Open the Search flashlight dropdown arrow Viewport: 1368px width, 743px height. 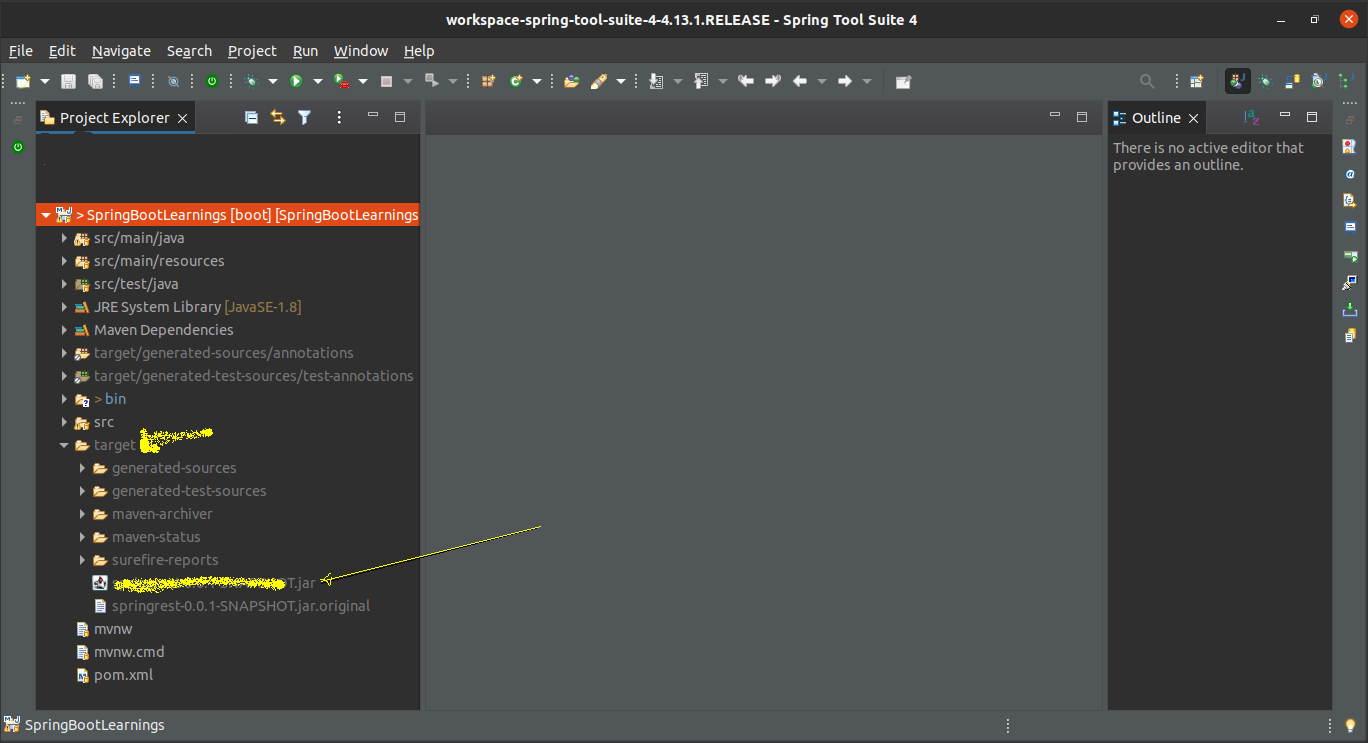(621, 81)
